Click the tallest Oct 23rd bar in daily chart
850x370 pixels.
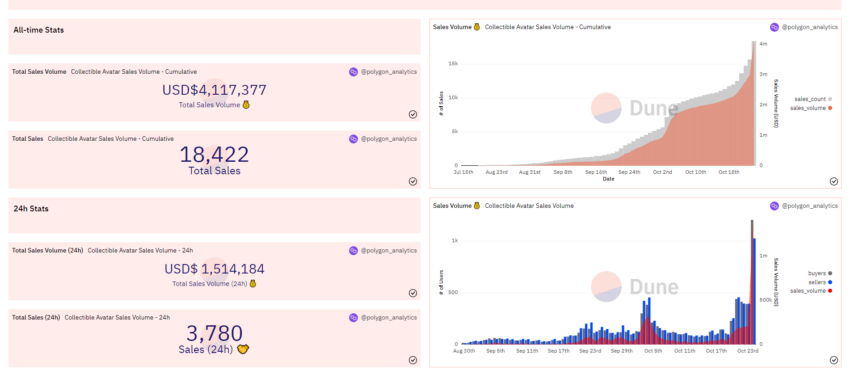coord(752,282)
